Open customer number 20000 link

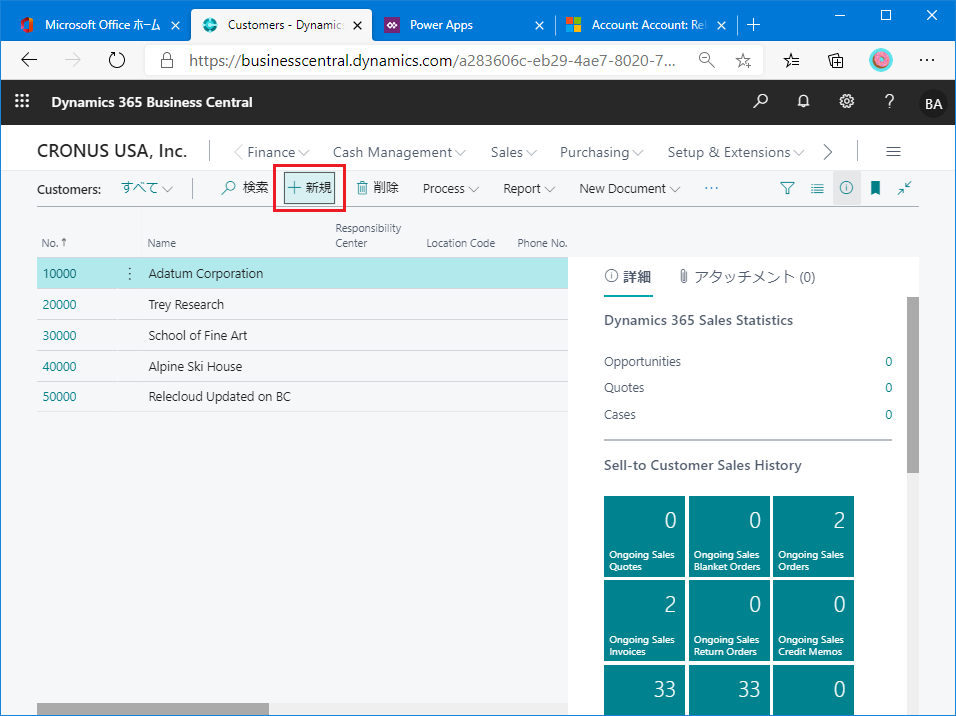(60, 305)
